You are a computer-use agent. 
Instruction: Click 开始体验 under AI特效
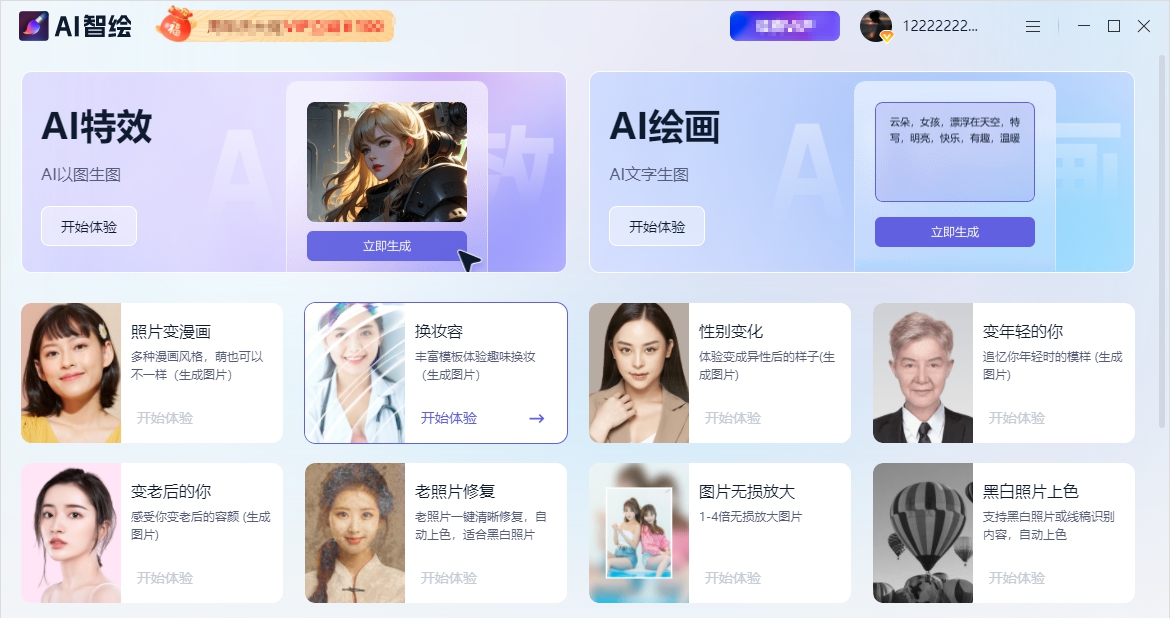pos(89,226)
